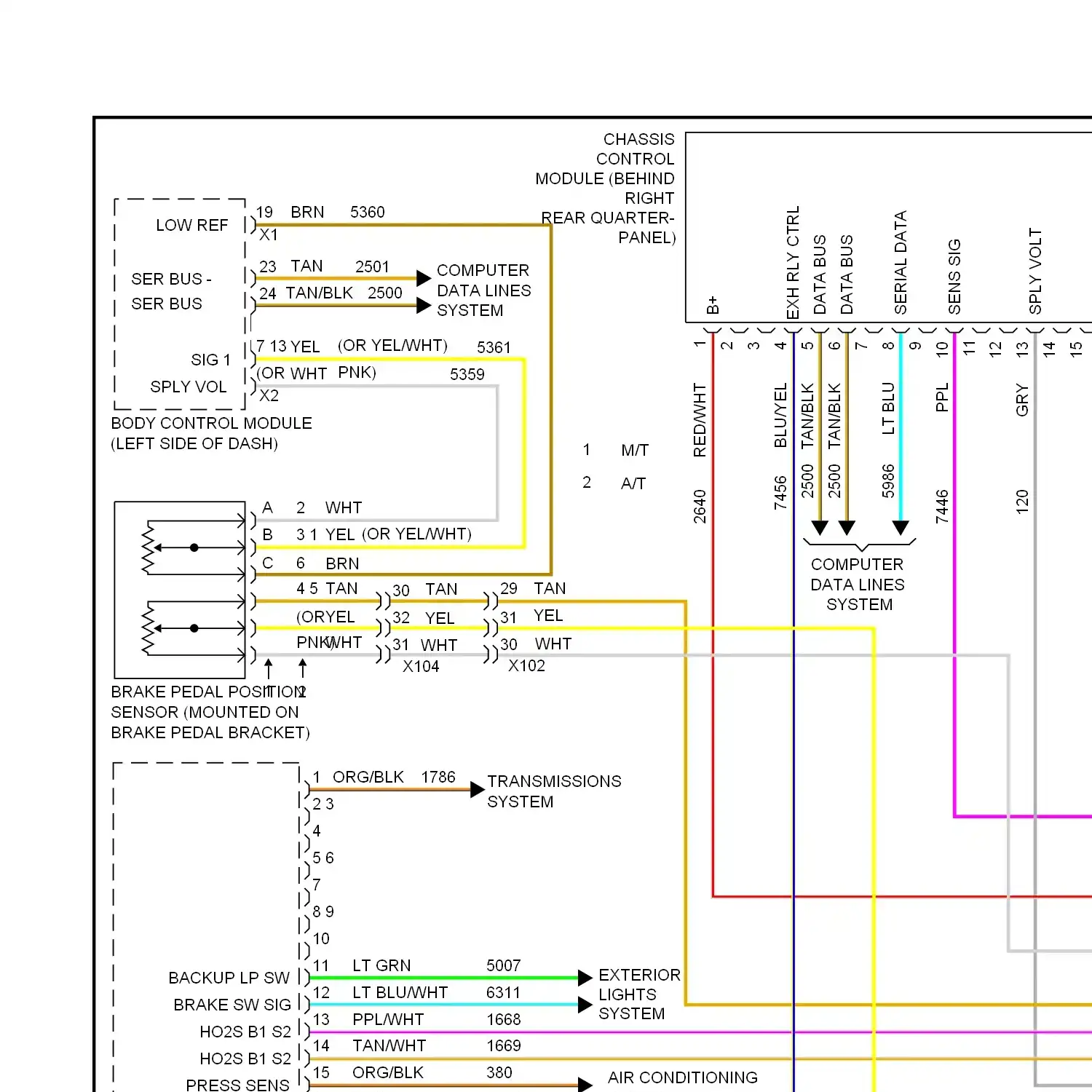Select the "TRANSMISSIONS SYSTEM" reference text
The width and height of the screenshot is (1092, 1092).
pyautogui.click(x=554, y=791)
